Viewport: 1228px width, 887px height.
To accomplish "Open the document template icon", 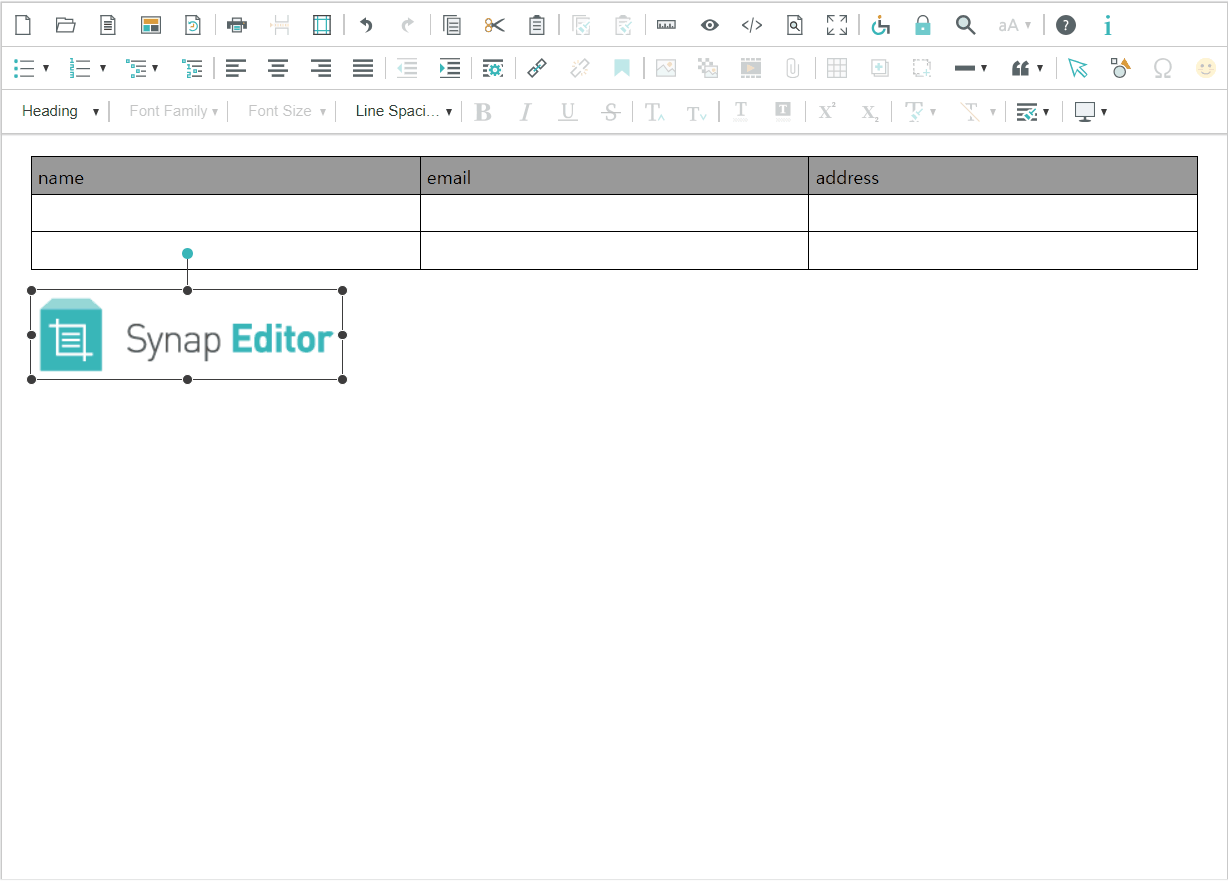I will click(108, 25).
